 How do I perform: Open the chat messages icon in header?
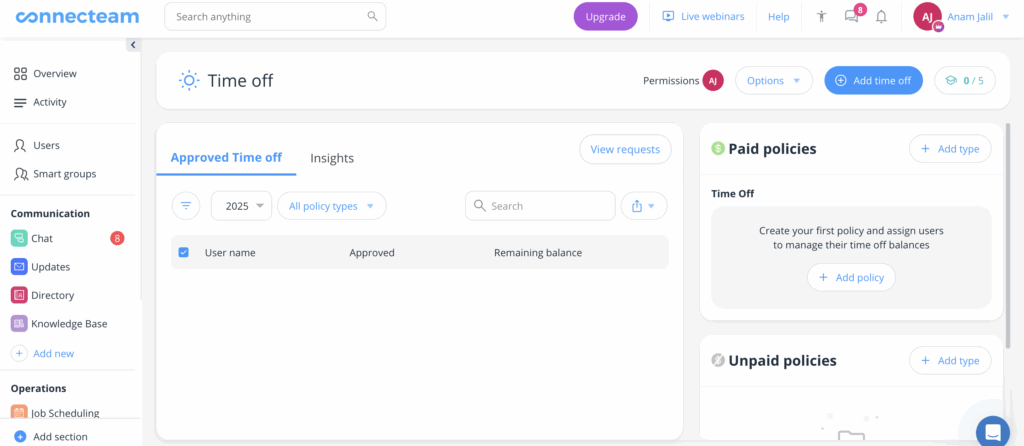click(x=852, y=17)
